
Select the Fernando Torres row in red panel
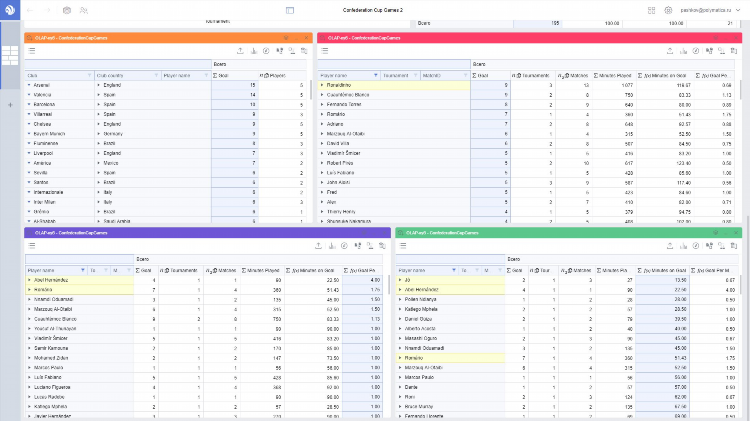[x=526, y=104]
